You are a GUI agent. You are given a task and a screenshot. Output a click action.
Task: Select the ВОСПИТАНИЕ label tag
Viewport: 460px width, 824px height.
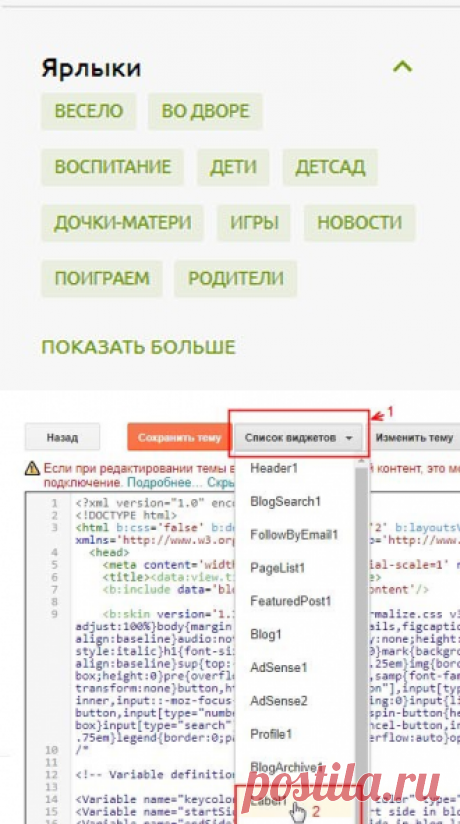[x=113, y=167]
